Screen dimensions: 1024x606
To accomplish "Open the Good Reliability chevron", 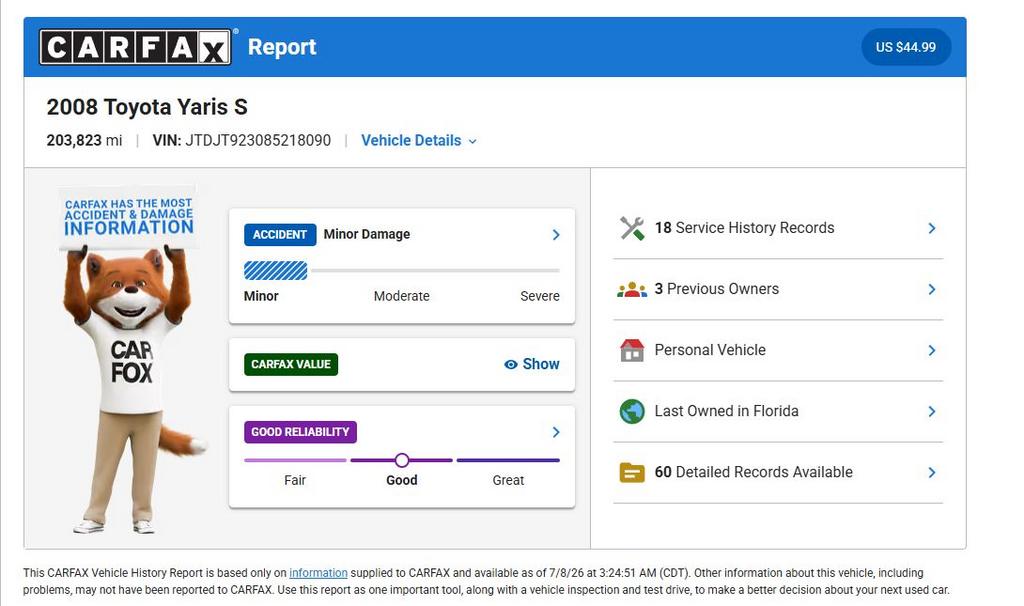I will coord(556,432).
